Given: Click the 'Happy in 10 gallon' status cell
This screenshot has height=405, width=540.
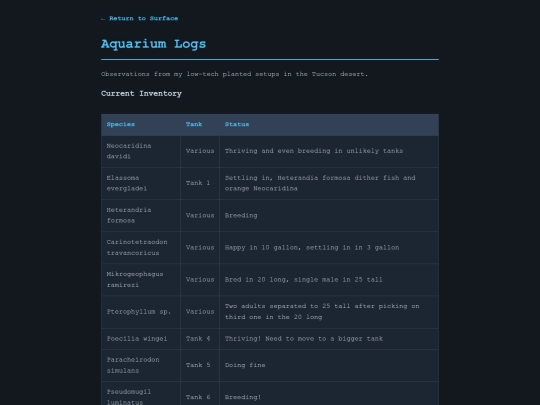Looking at the screenshot, I should tap(329, 247).
